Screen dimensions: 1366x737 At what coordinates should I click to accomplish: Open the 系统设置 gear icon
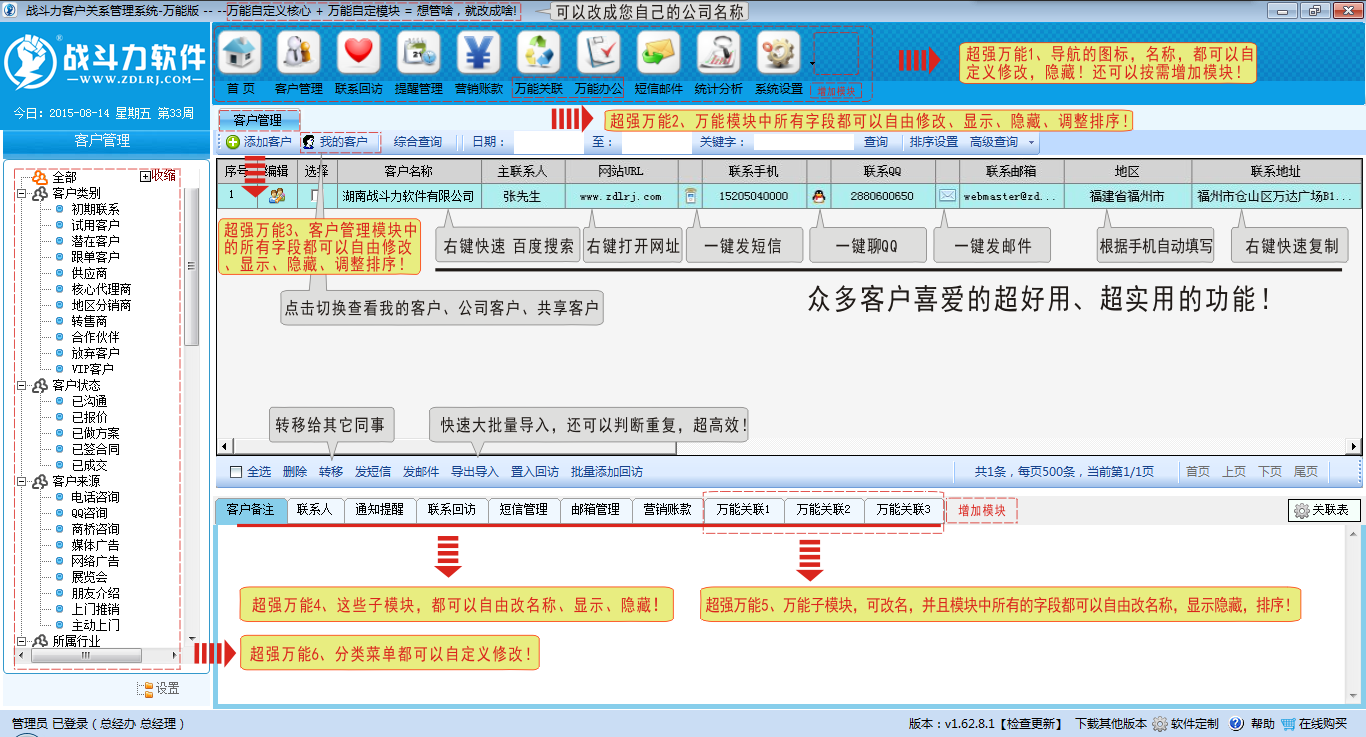(779, 52)
